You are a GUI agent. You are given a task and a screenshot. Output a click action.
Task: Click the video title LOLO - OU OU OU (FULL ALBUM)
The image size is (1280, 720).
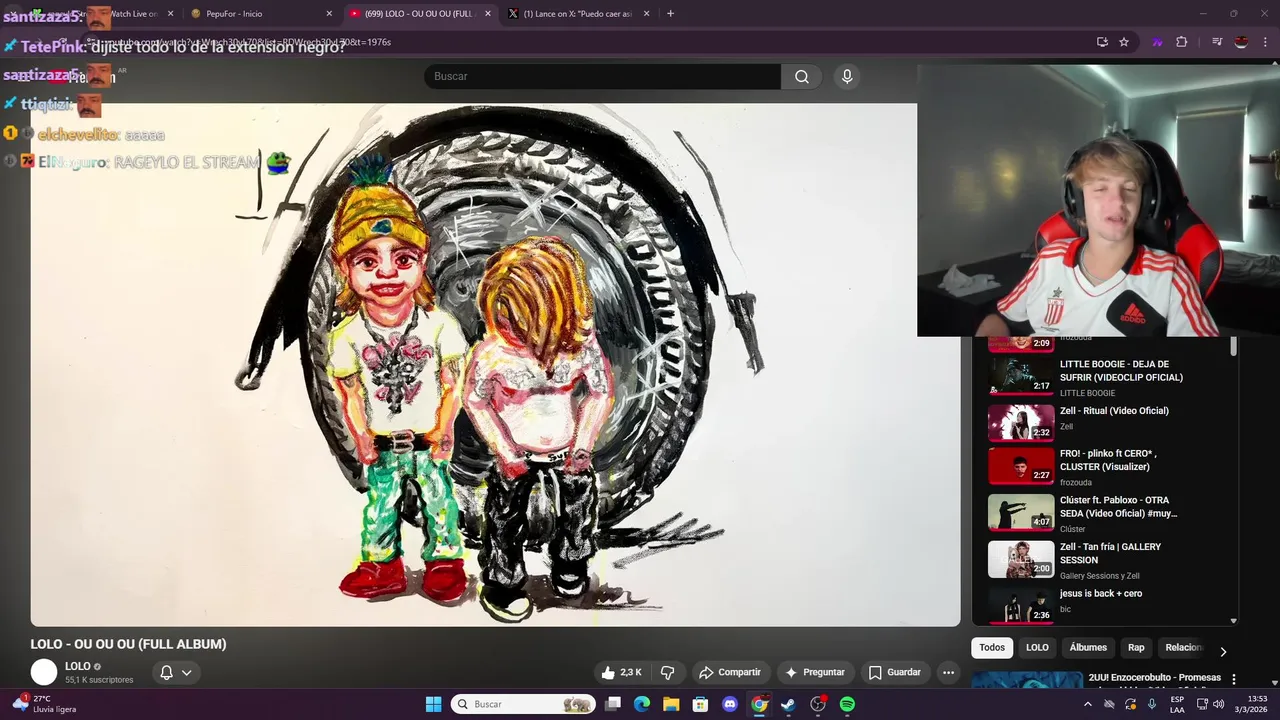(x=128, y=644)
